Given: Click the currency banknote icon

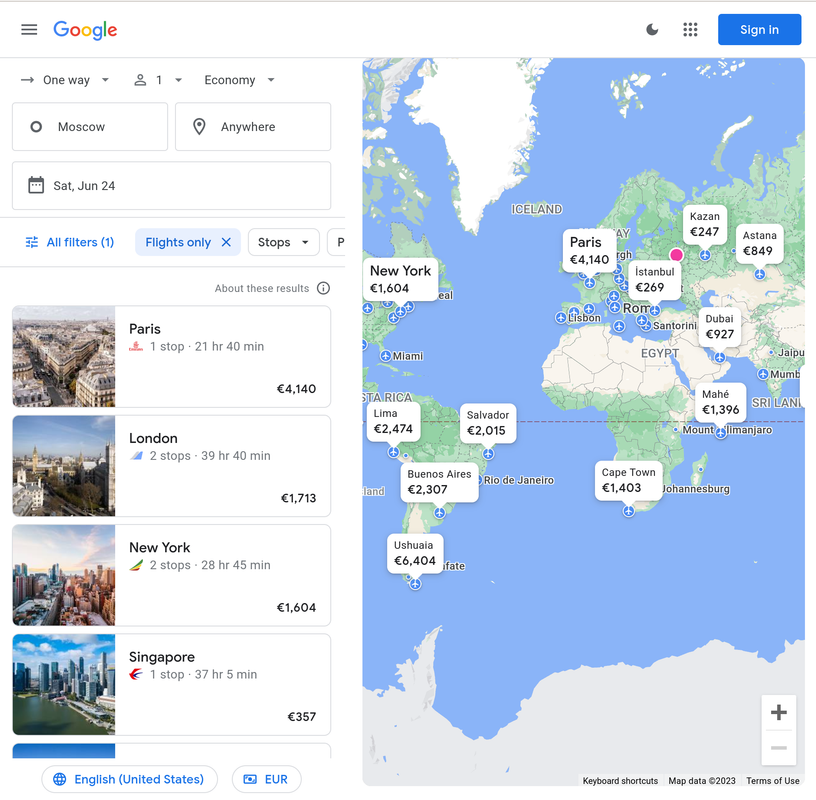Looking at the screenshot, I should (x=250, y=779).
